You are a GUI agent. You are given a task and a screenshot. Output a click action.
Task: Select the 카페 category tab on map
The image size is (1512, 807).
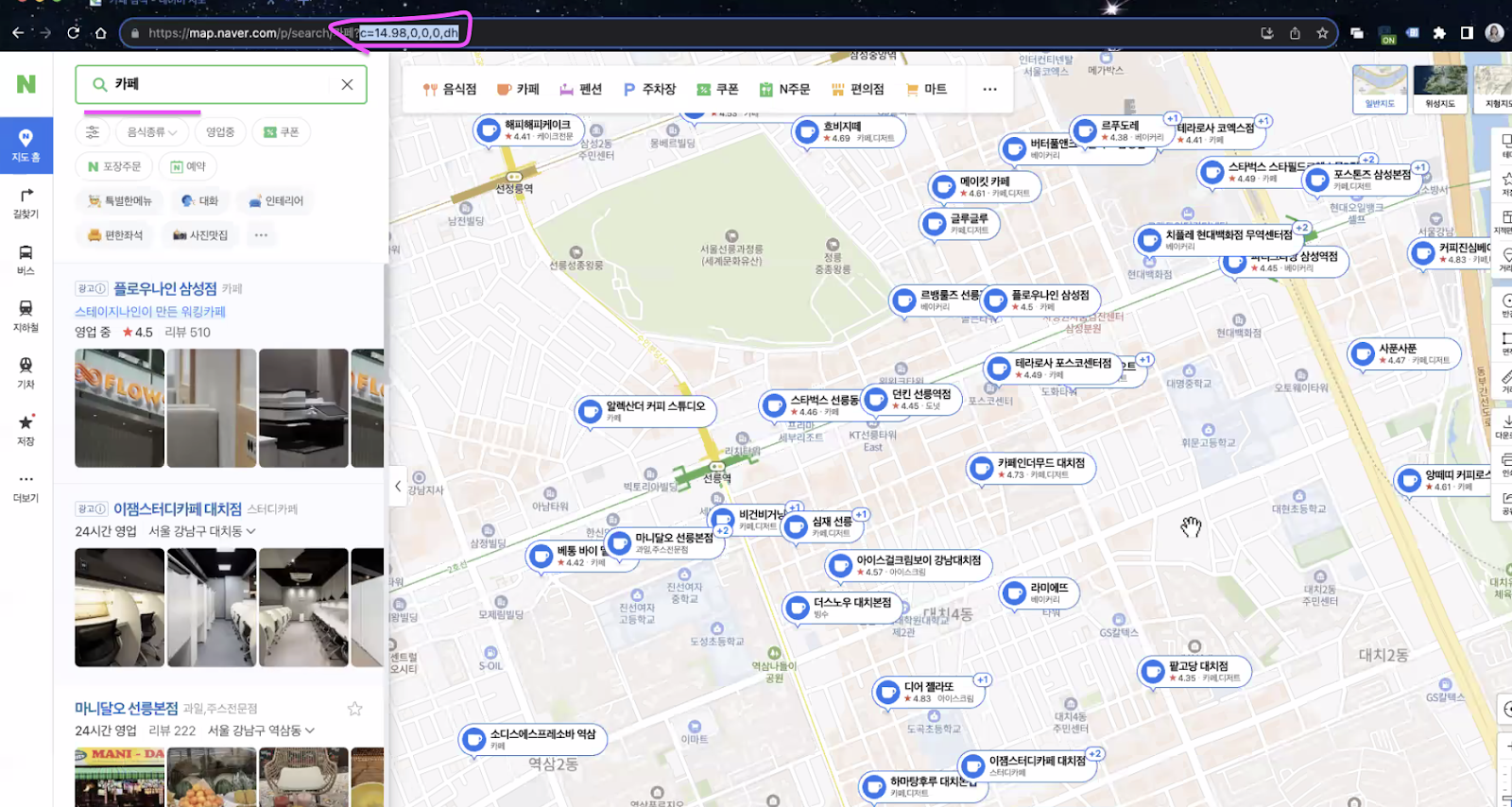[x=518, y=89]
